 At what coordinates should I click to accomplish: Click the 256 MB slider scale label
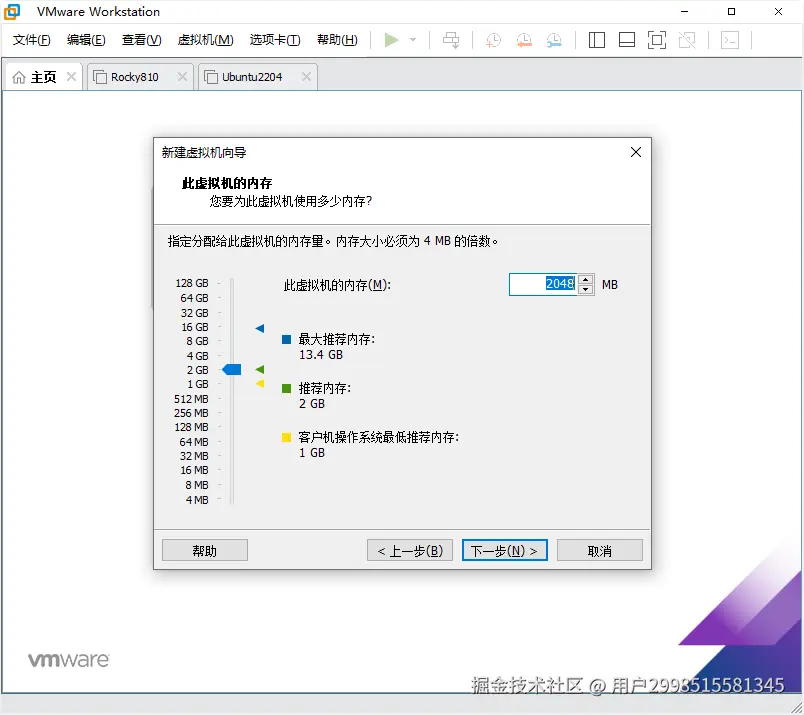[x=191, y=413]
